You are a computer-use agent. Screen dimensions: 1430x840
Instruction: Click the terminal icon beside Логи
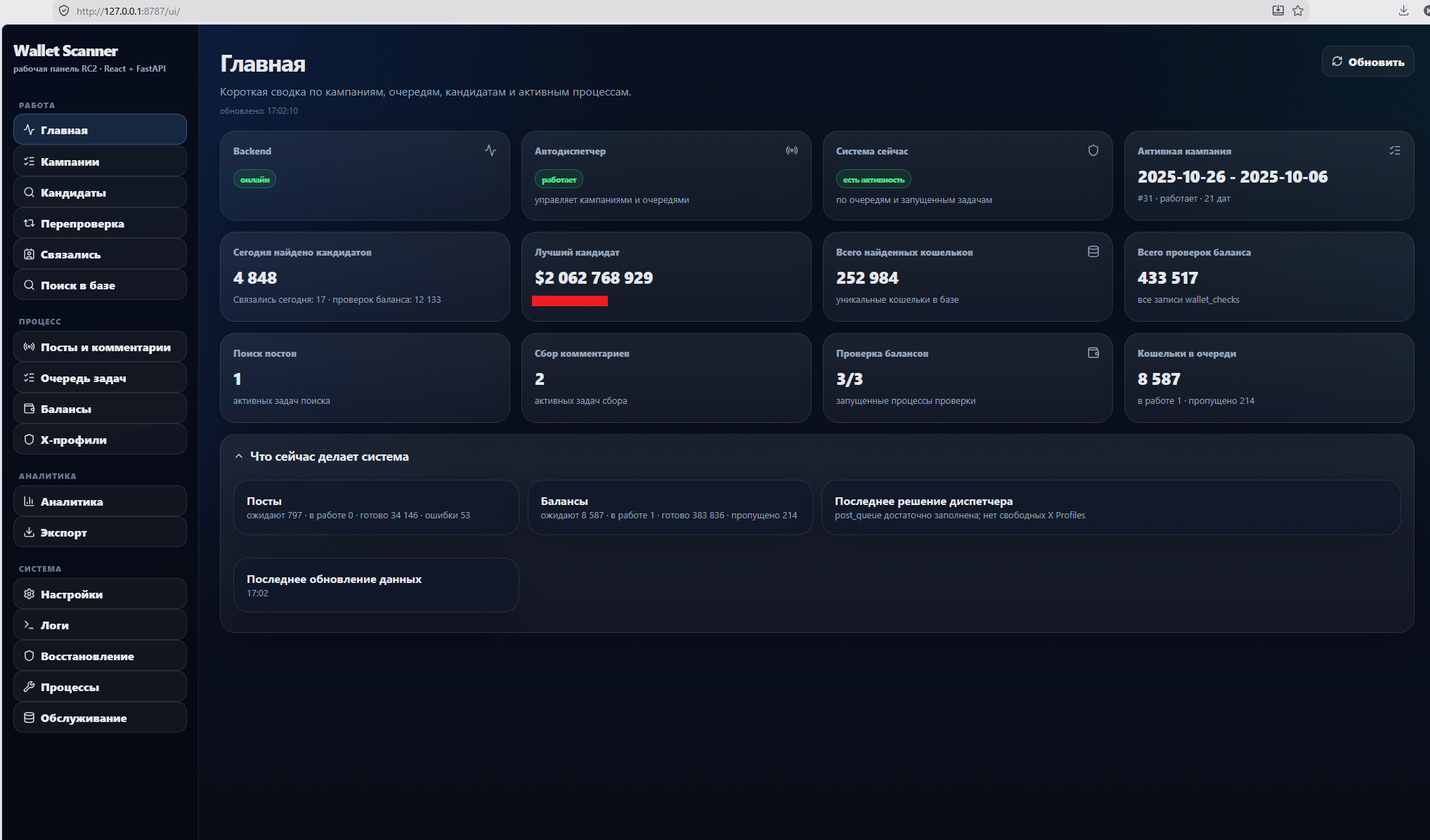(x=29, y=624)
